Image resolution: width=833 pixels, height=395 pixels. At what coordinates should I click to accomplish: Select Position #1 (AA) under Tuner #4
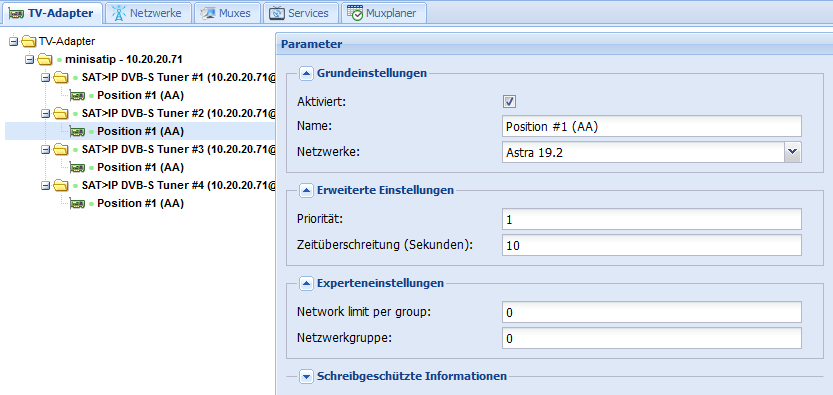pyautogui.click(x=141, y=204)
